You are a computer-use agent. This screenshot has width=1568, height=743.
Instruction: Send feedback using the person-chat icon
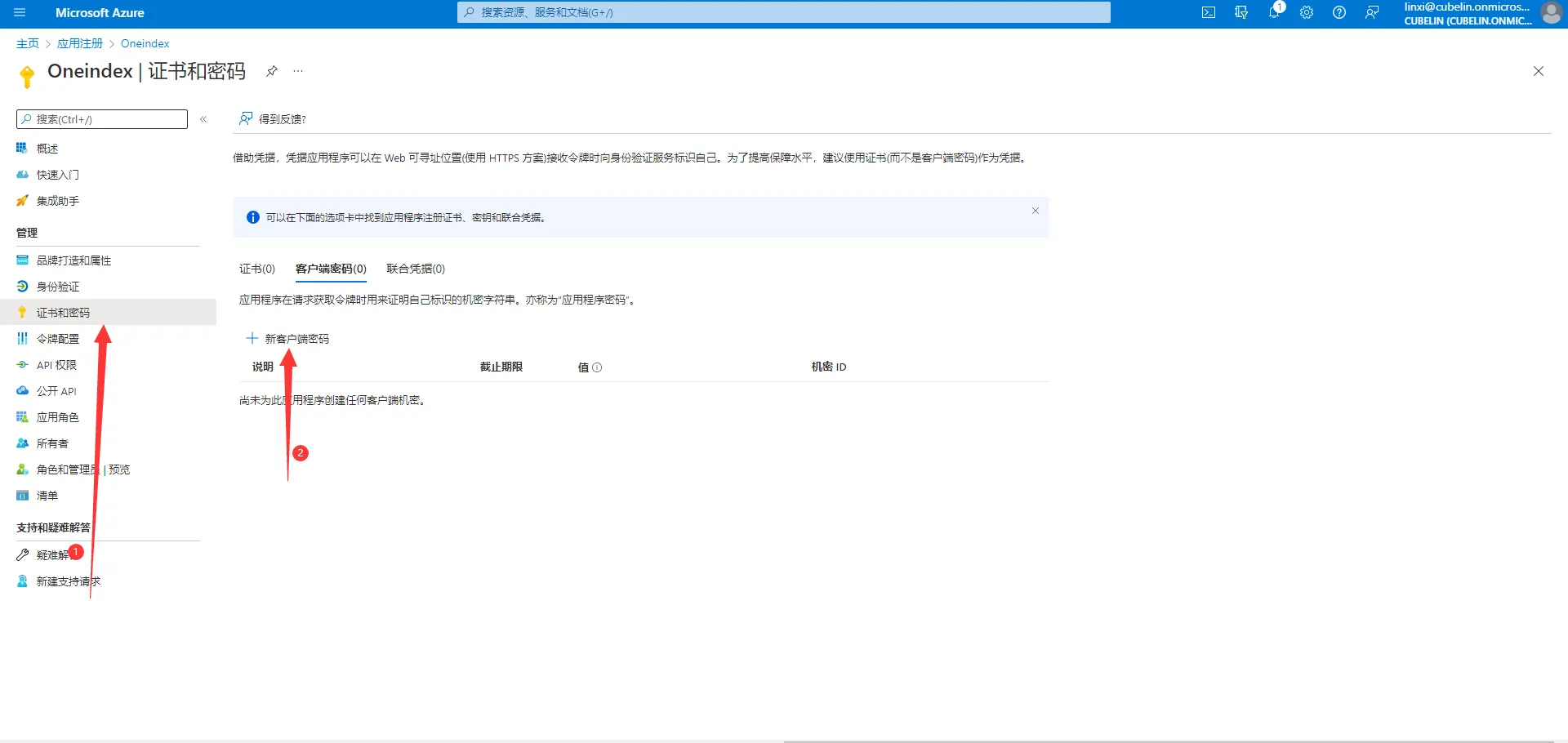(x=1372, y=12)
